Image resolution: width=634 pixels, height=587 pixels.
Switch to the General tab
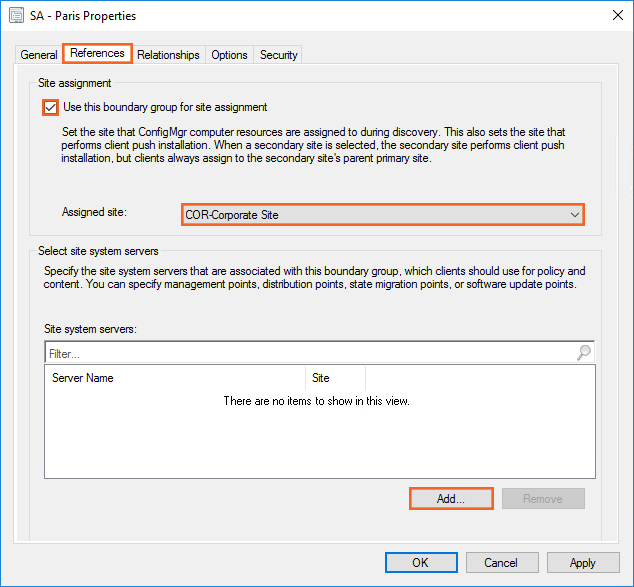click(x=39, y=55)
